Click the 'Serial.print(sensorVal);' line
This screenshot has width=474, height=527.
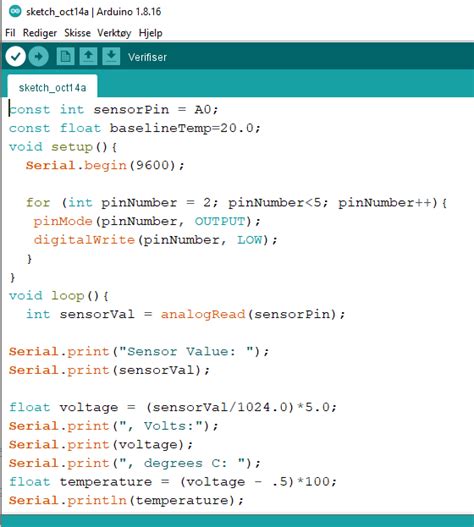109,370
